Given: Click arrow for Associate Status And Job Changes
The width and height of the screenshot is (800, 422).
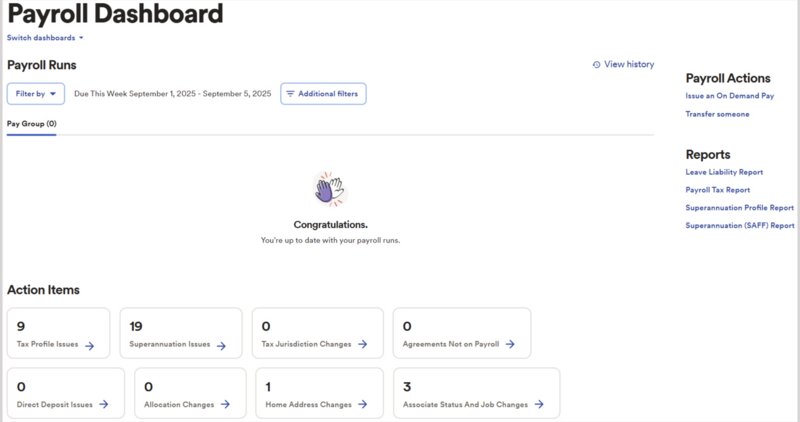Looking at the screenshot, I should (539, 404).
